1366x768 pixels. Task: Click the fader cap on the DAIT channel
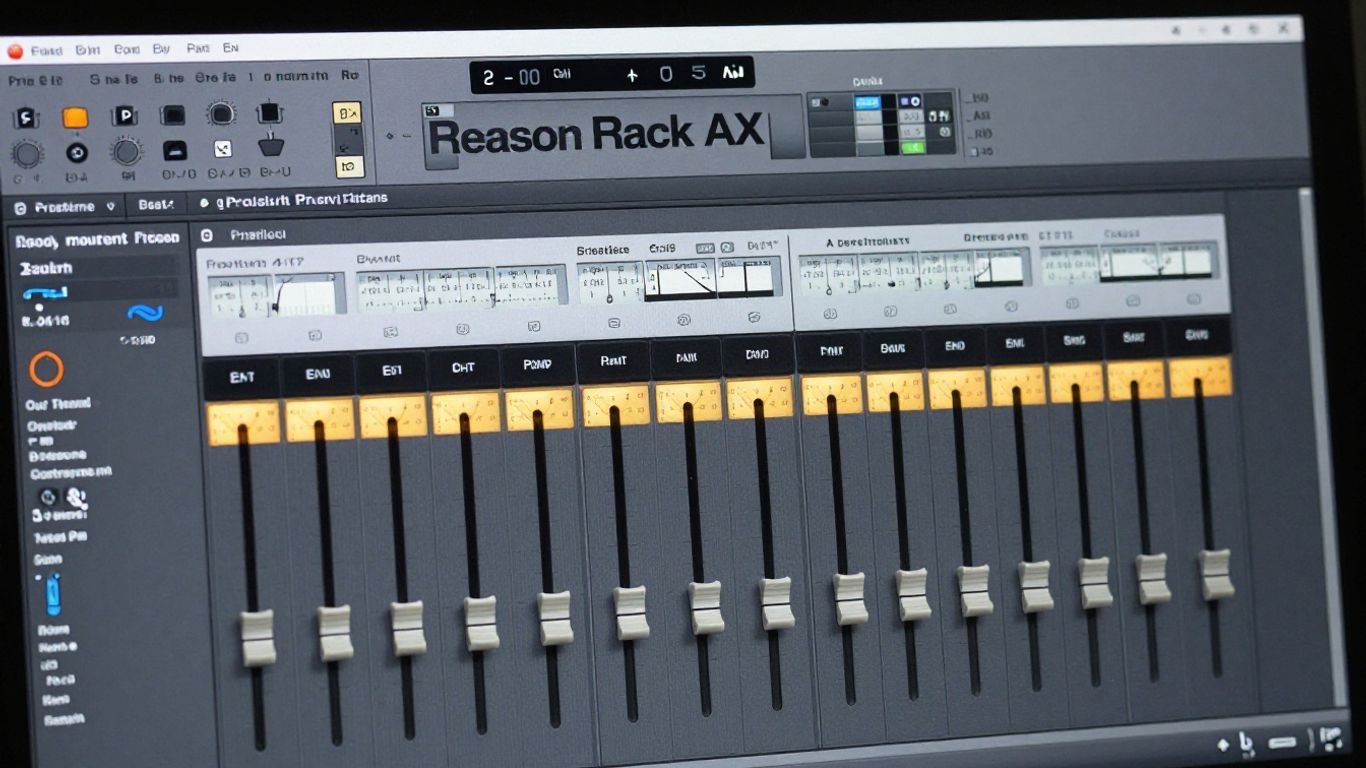[850, 599]
